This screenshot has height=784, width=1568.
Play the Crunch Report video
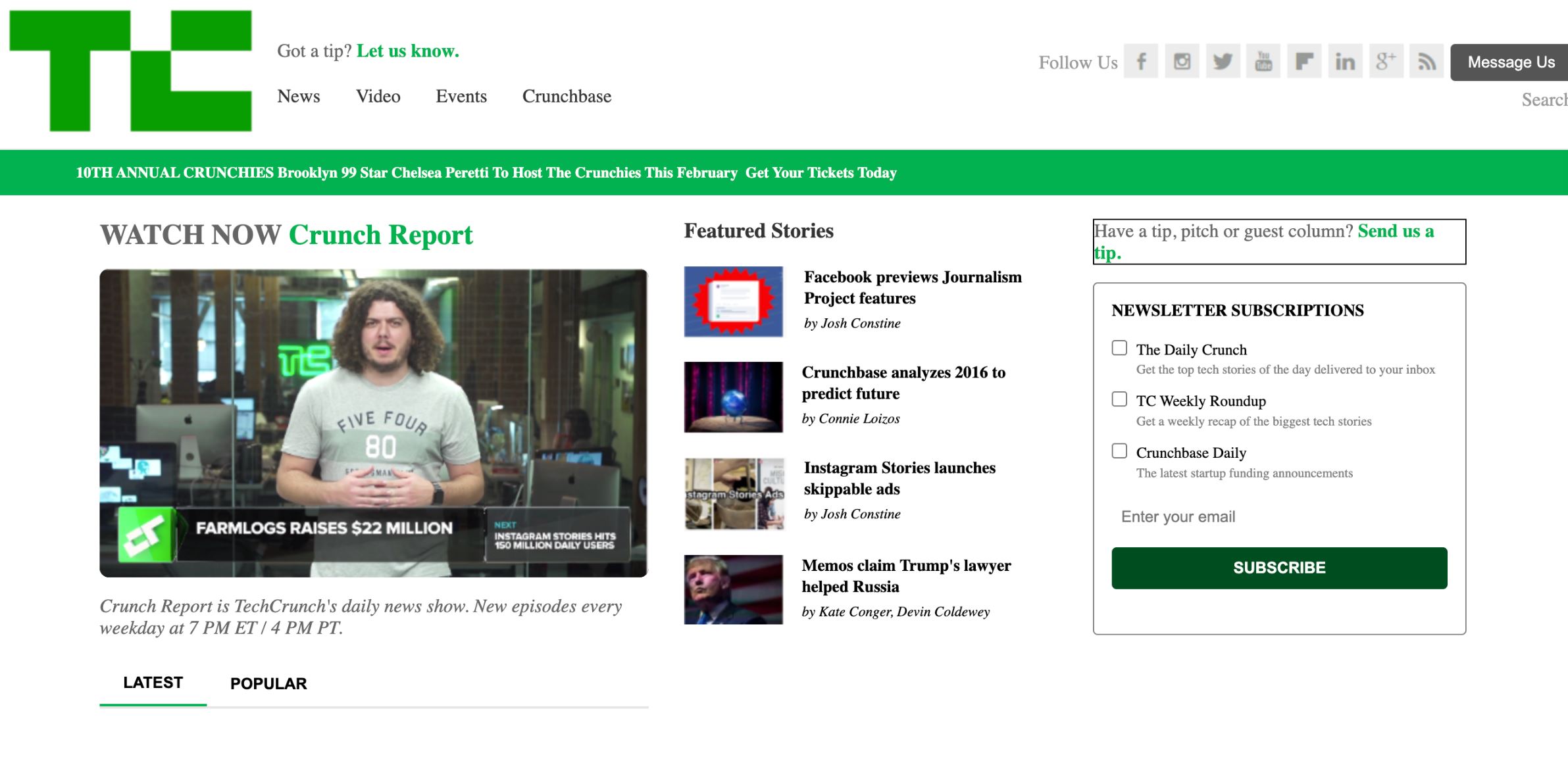tap(374, 423)
